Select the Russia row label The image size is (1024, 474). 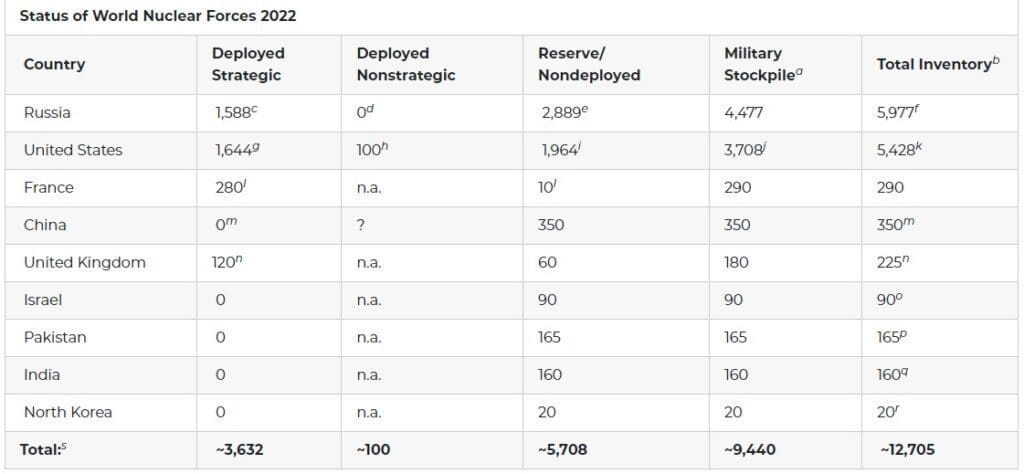pyautogui.click(x=47, y=113)
